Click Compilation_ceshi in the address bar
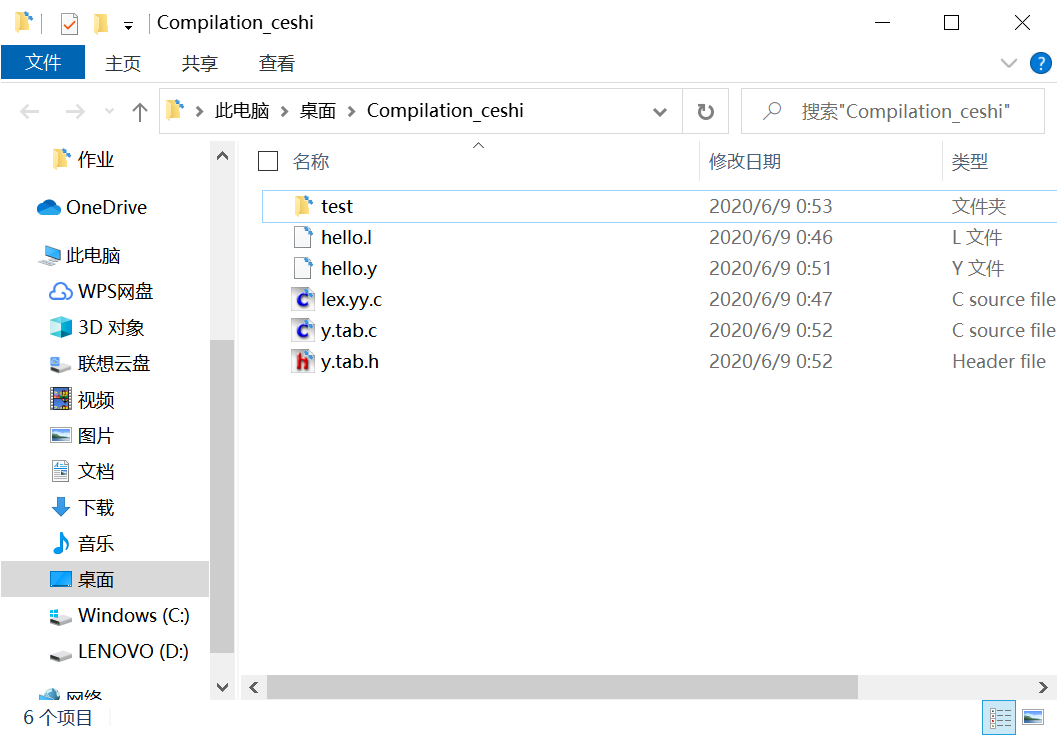 click(x=445, y=111)
